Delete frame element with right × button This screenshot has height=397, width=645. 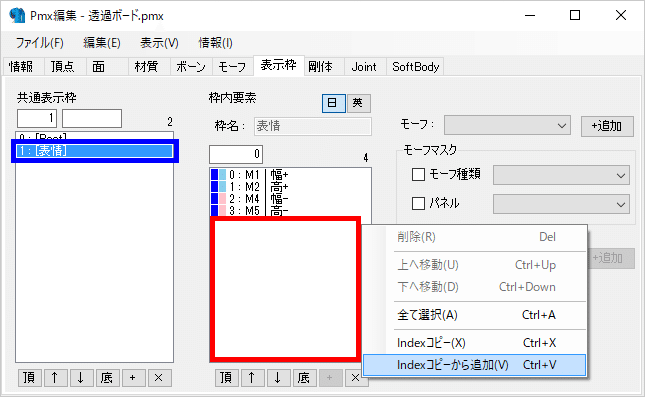point(355,378)
